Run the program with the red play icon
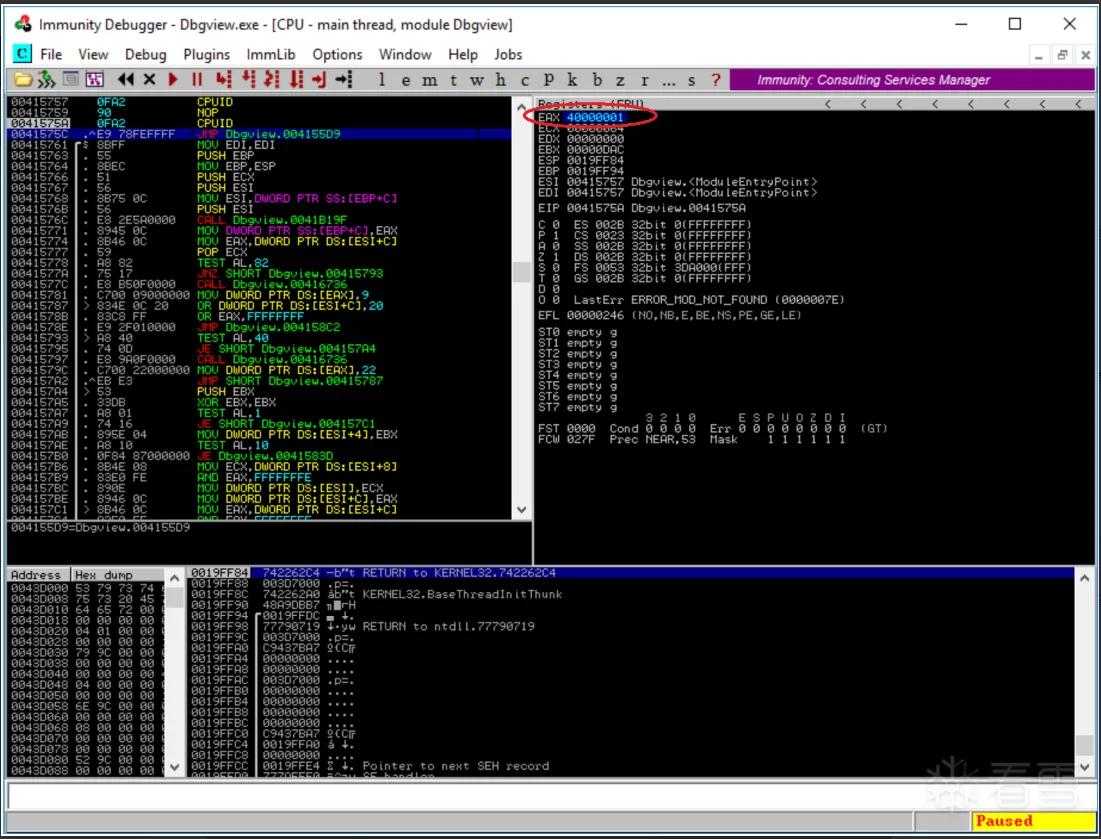Viewport: 1101px width, 839px height. pyautogui.click(x=173, y=79)
